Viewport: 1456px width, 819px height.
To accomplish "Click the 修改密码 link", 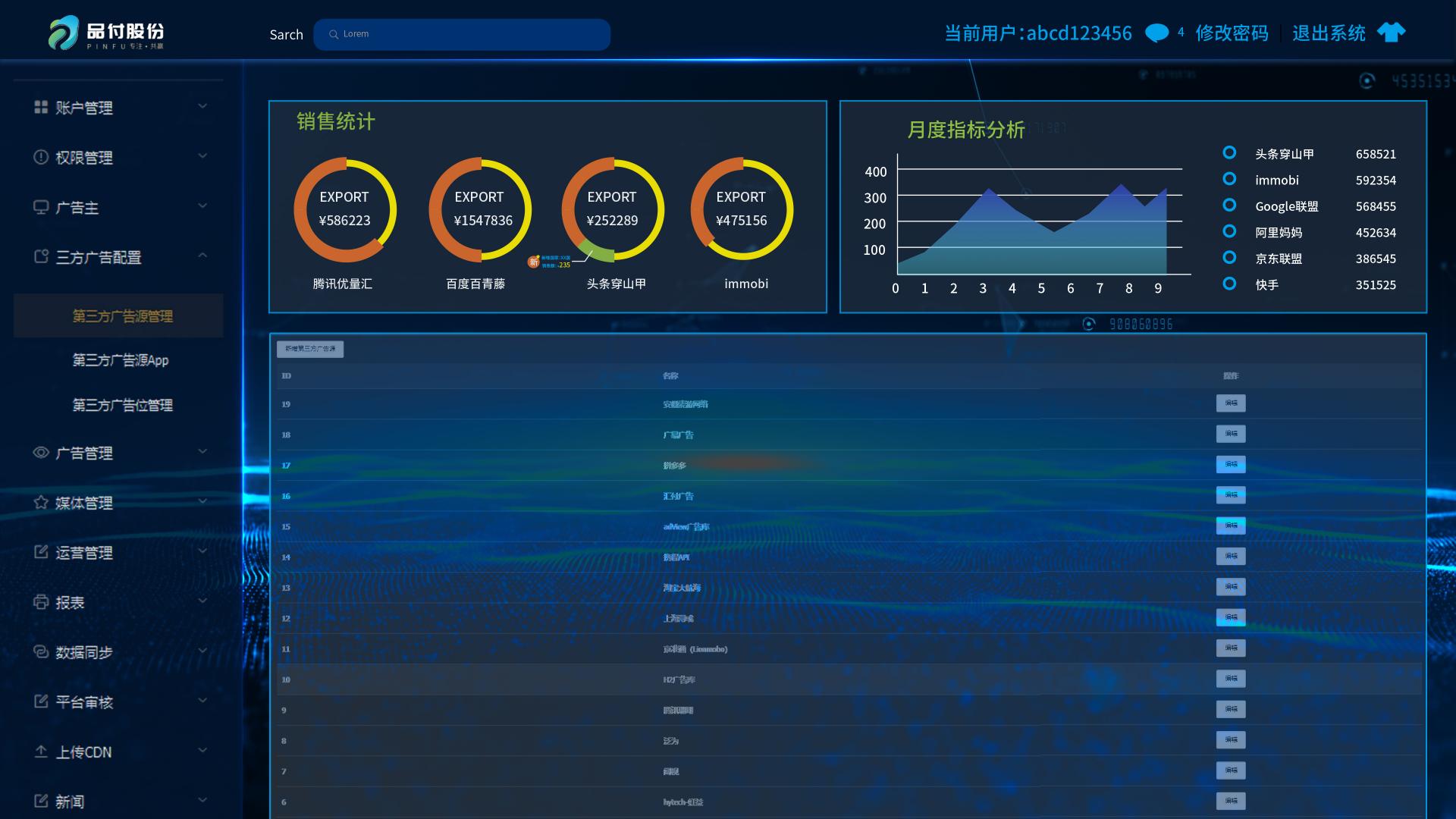I will 1232,33.
